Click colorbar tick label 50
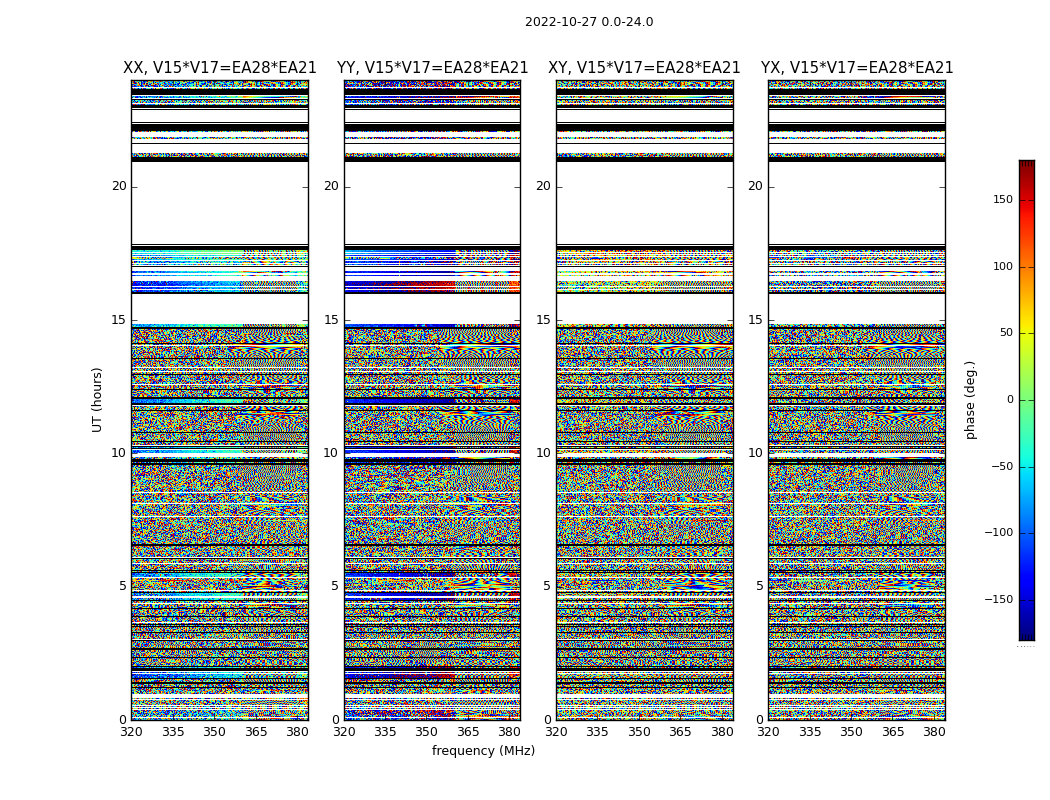The height and width of the screenshot is (800, 1050). coord(1006,333)
